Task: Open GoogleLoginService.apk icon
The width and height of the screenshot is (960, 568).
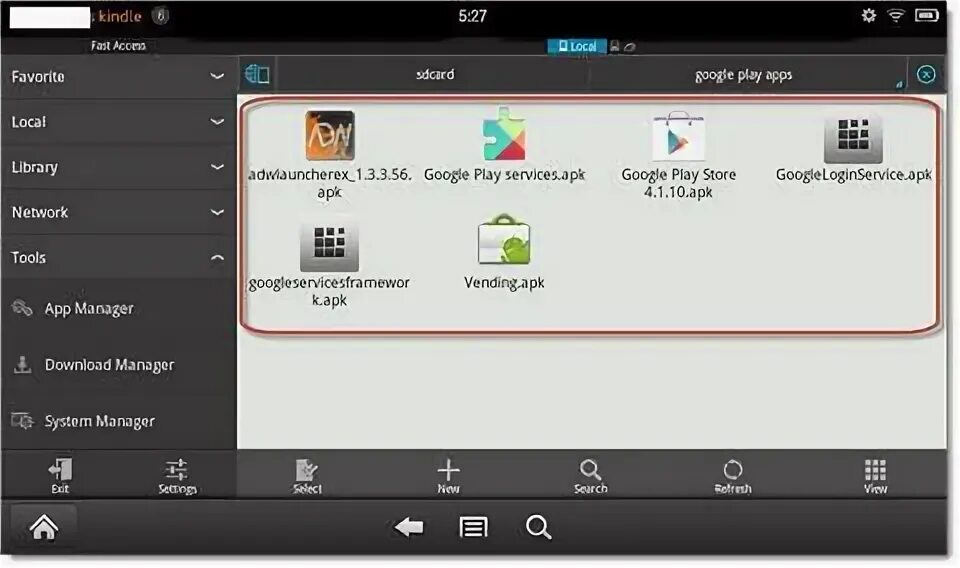Action: pyautogui.click(x=853, y=138)
